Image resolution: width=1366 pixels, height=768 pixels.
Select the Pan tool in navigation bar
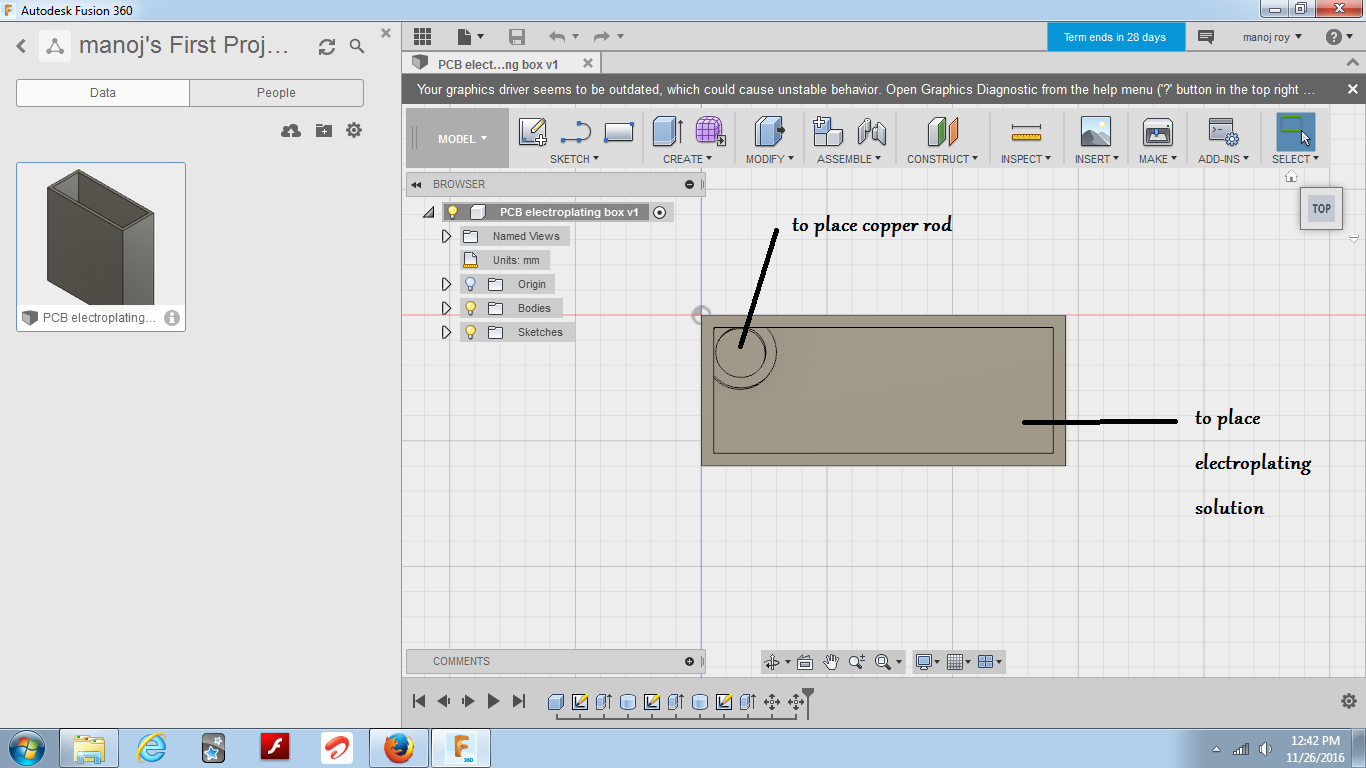(x=831, y=661)
